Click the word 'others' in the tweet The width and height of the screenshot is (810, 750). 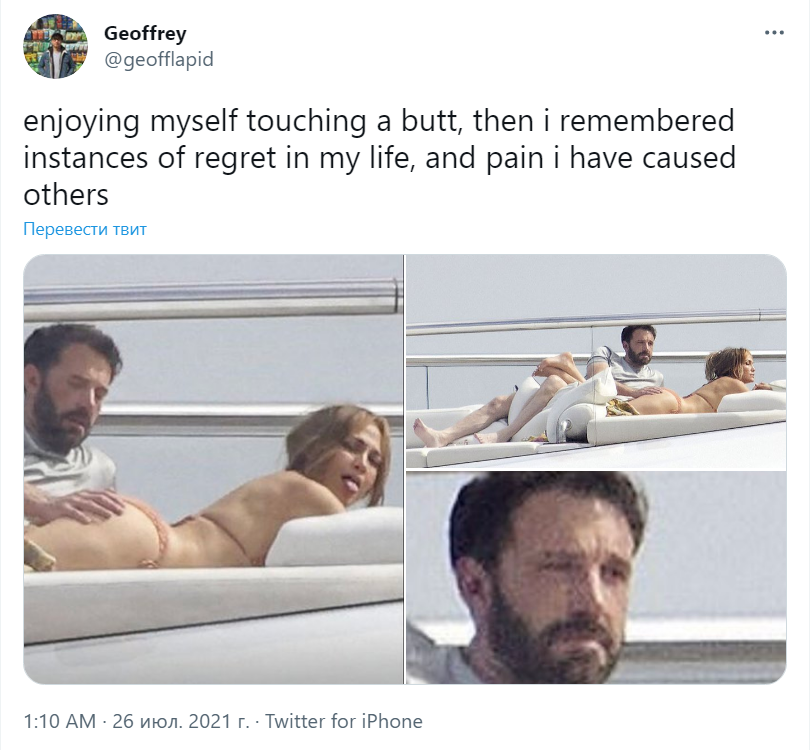pyautogui.click(x=66, y=195)
